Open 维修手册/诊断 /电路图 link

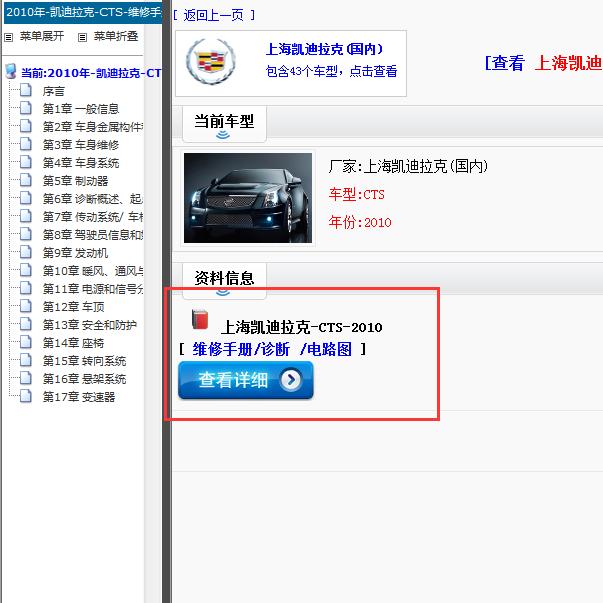pos(272,349)
